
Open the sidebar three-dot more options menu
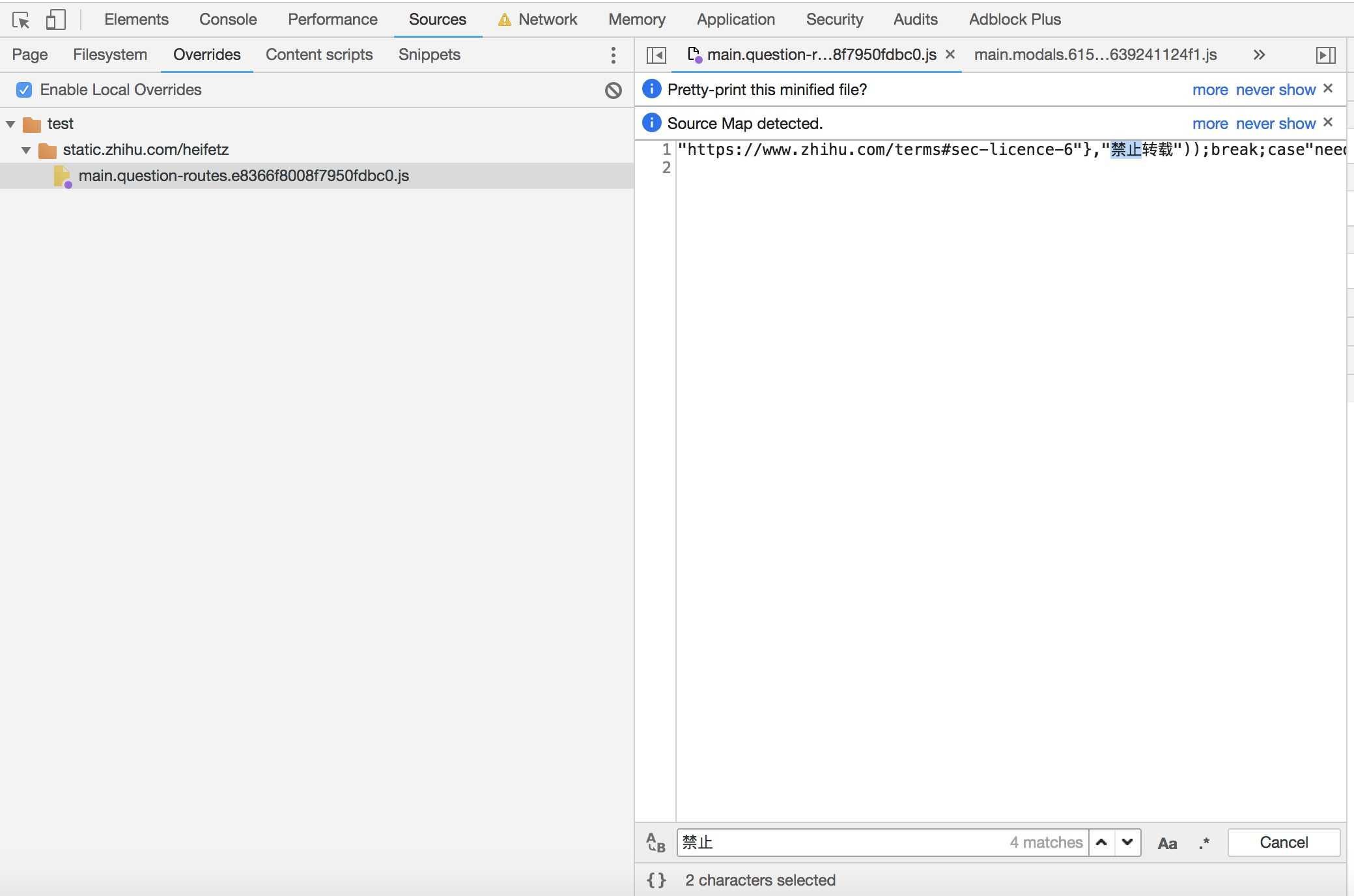pos(613,55)
